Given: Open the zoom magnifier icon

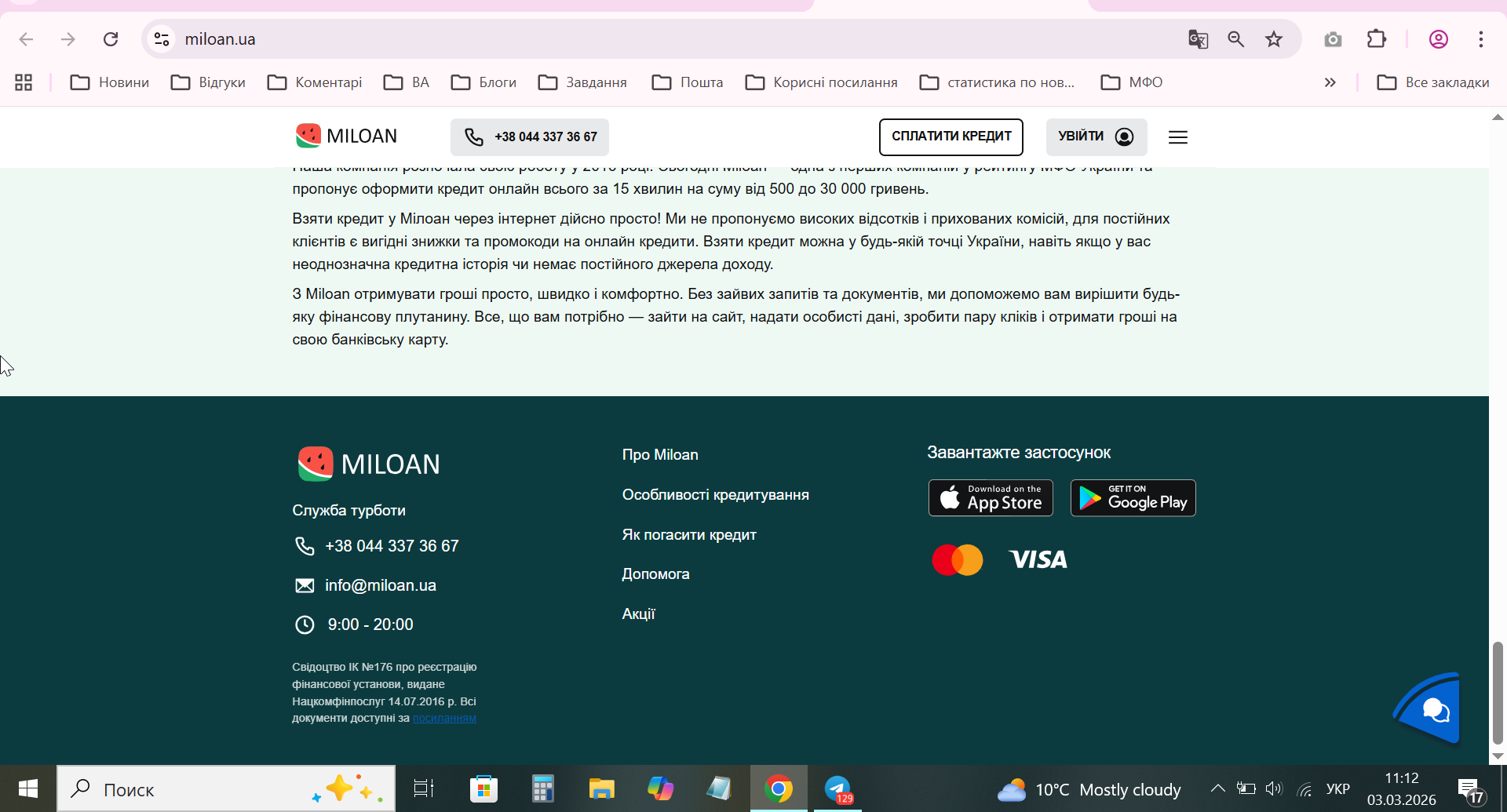Looking at the screenshot, I should tap(1236, 39).
